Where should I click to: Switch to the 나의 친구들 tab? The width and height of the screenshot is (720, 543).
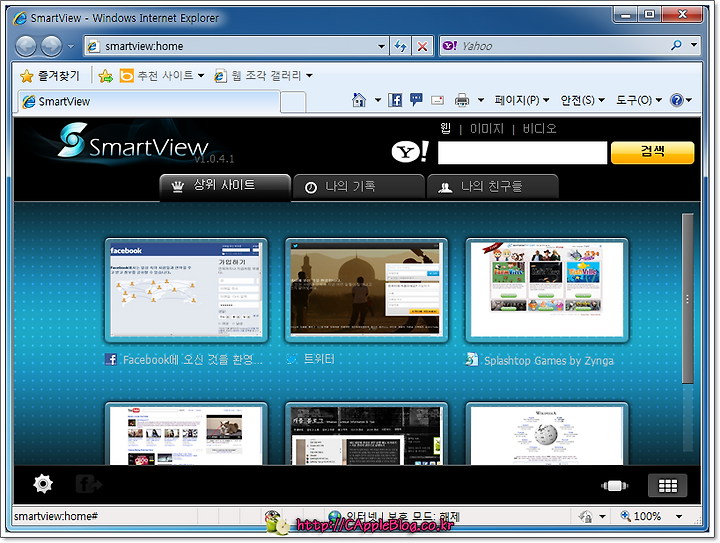pos(492,187)
